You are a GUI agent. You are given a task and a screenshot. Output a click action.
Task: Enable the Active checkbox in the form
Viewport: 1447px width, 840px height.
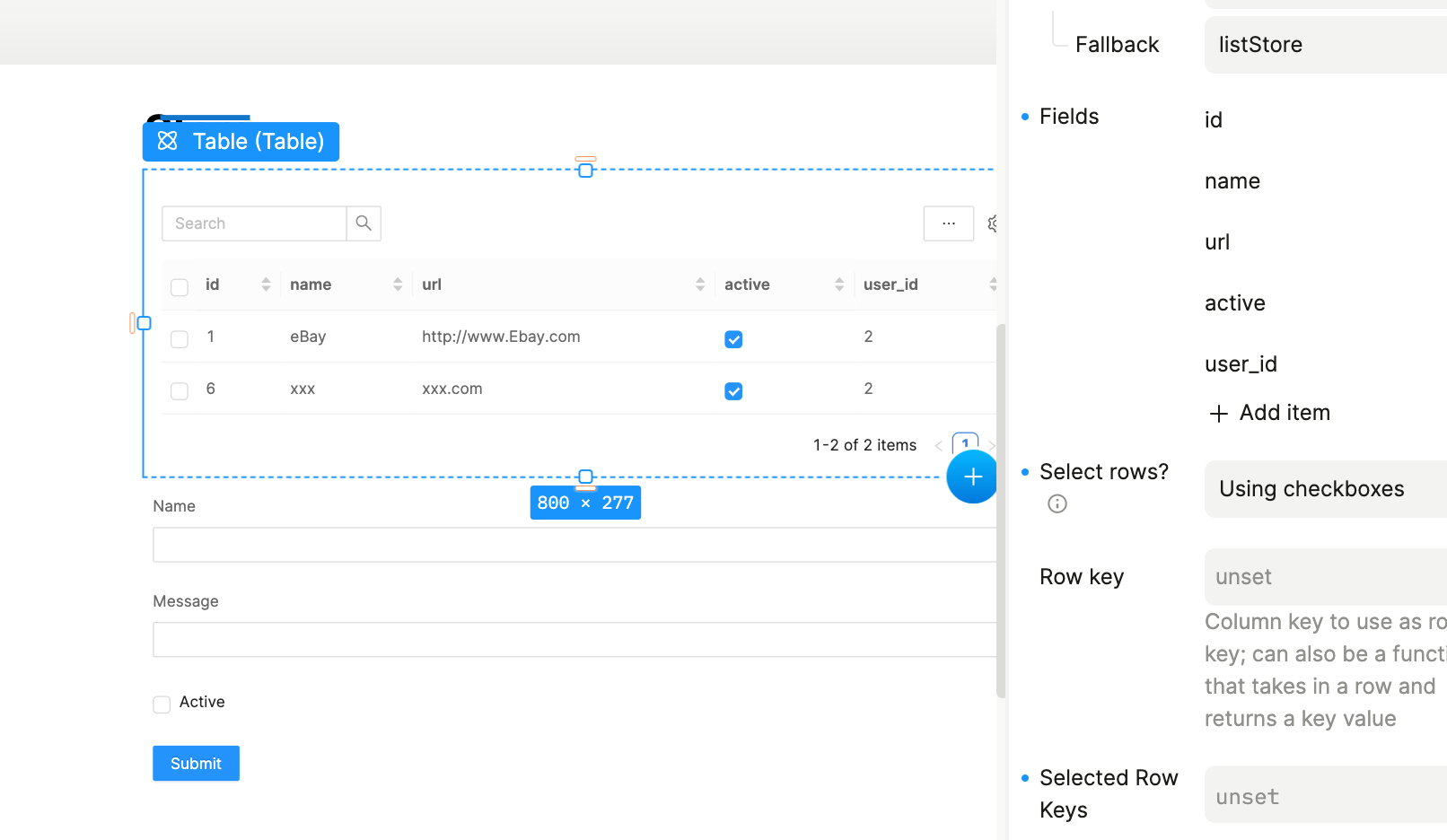pyautogui.click(x=162, y=704)
